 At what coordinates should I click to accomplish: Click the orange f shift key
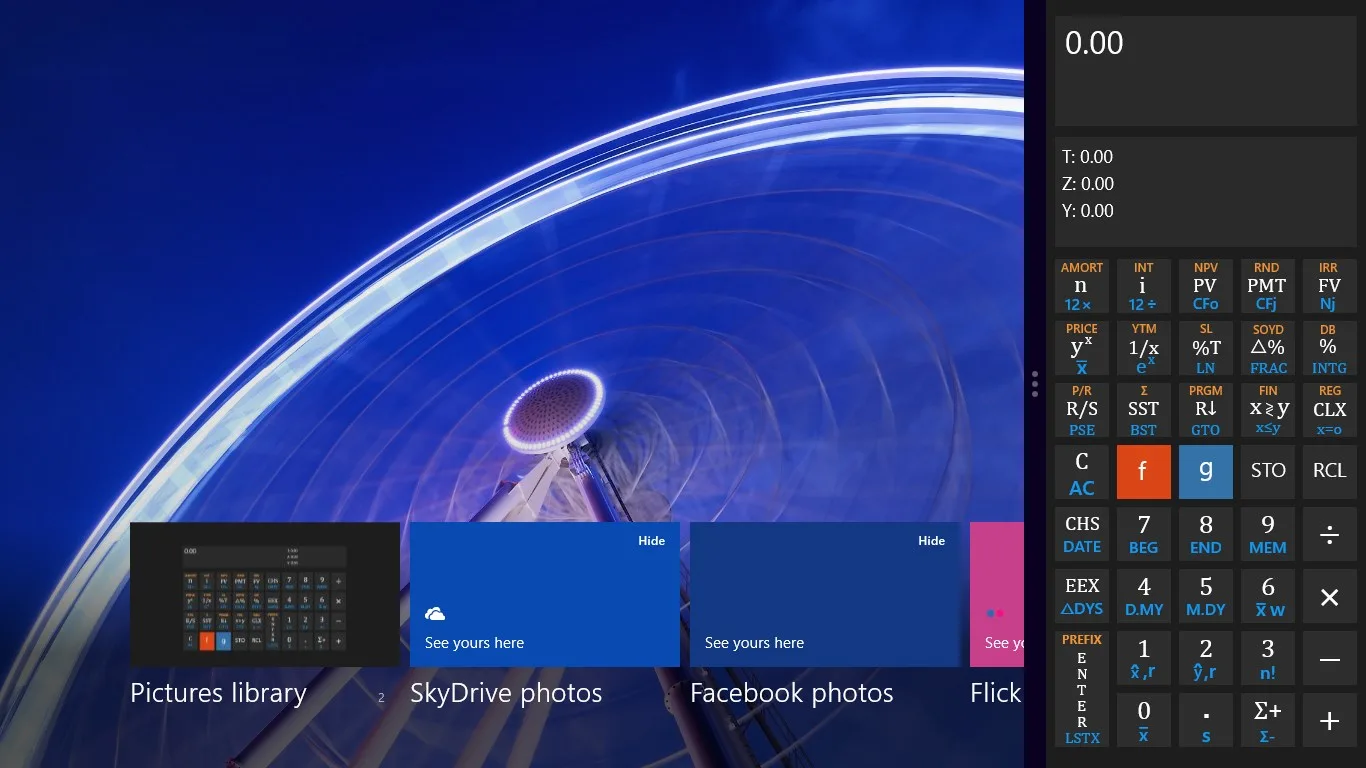tap(1143, 472)
